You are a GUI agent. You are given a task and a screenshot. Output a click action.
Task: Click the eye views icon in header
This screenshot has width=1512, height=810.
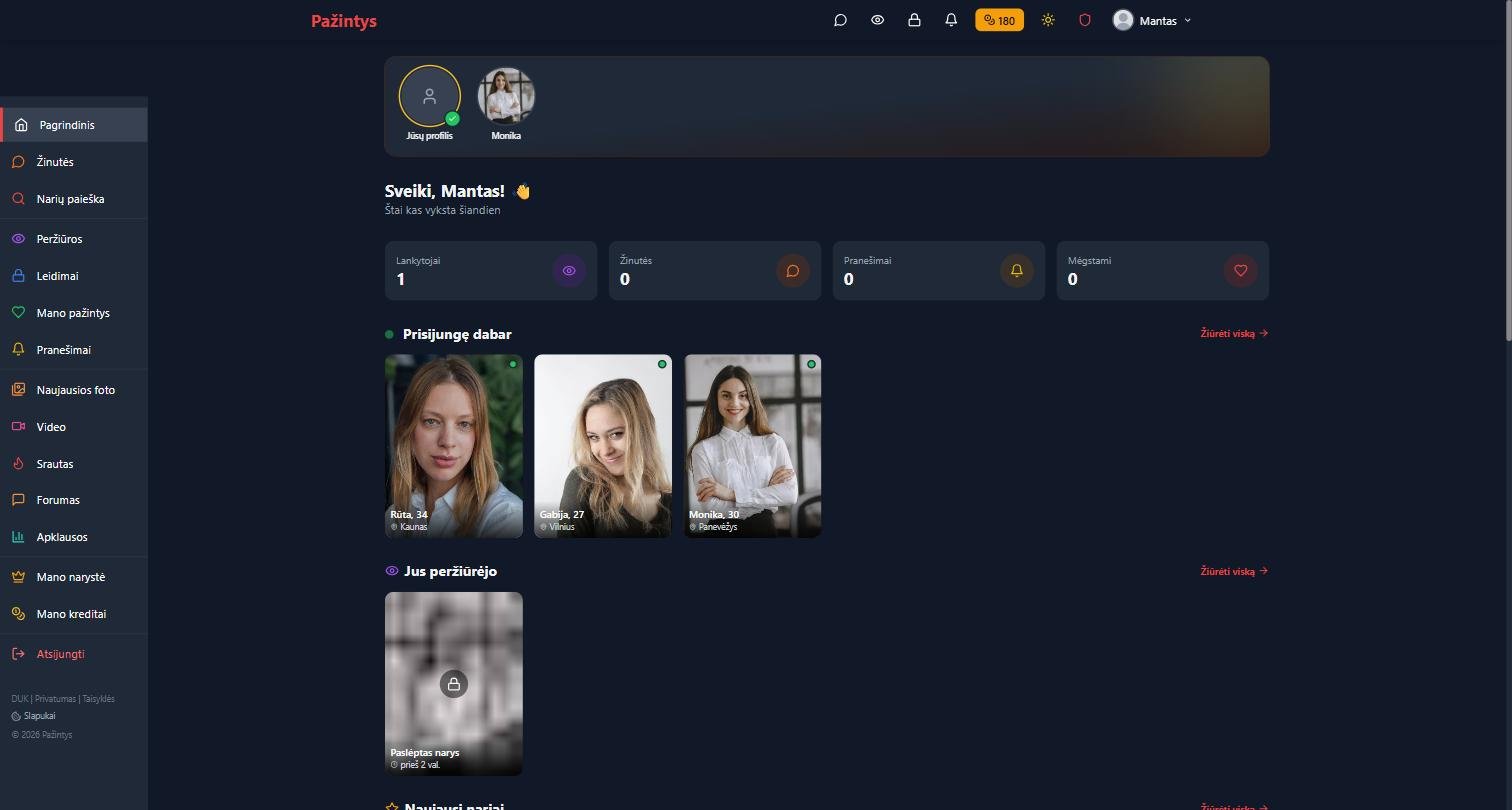click(877, 20)
